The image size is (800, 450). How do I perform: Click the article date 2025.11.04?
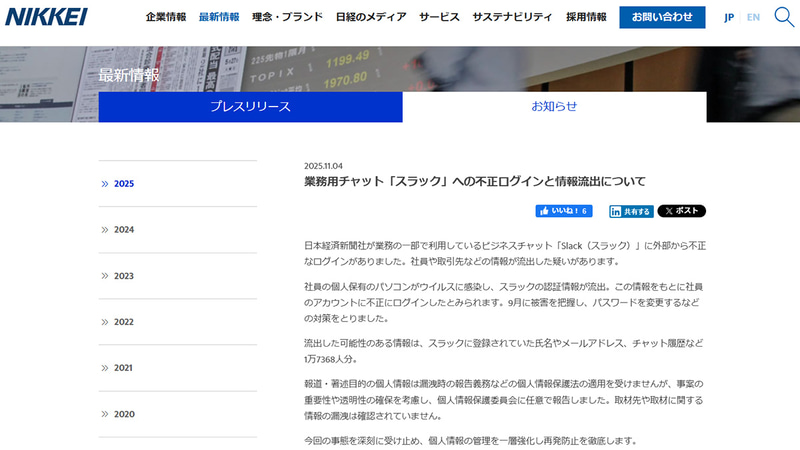[323, 166]
